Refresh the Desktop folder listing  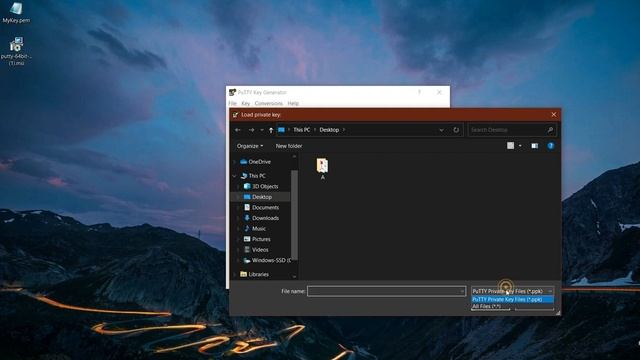coord(456,130)
